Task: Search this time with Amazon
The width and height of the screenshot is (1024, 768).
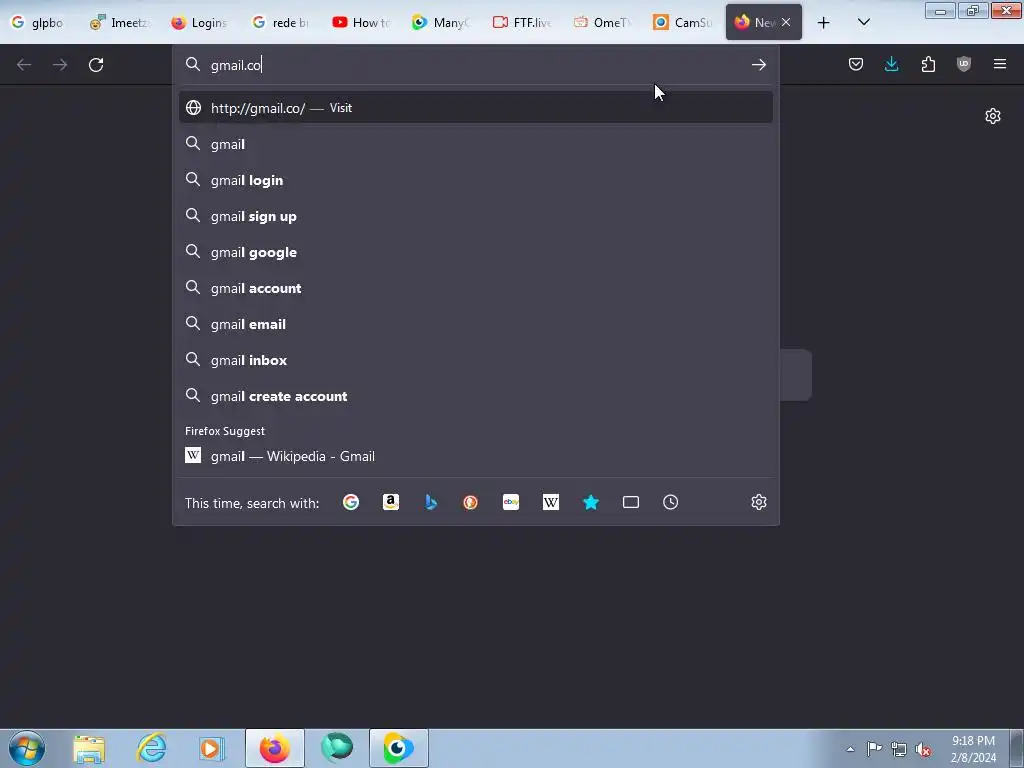Action: (x=391, y=502)
